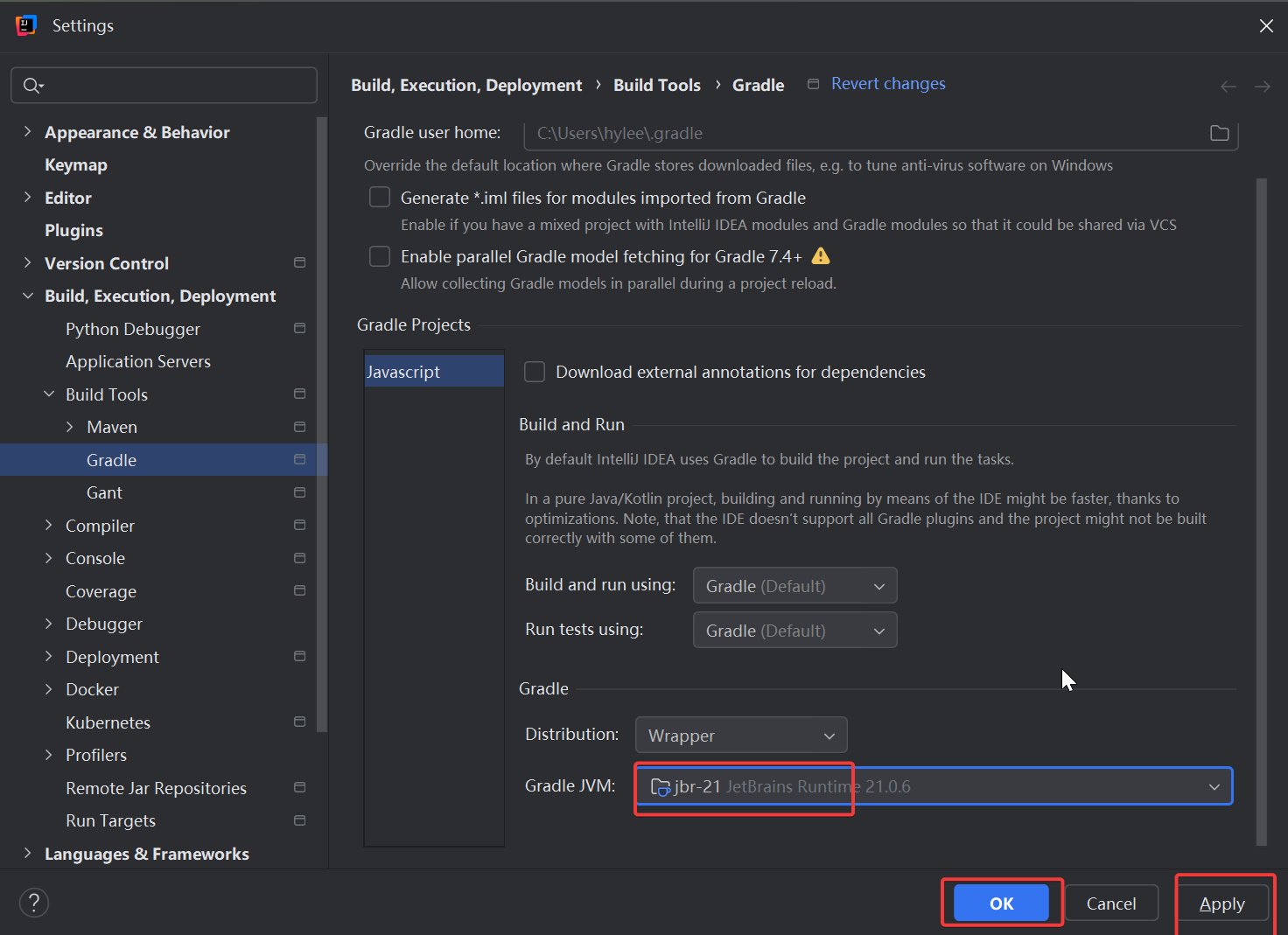Select Keymap in the settings tree
Screen dimensions: 1288x935
[76, 165]
